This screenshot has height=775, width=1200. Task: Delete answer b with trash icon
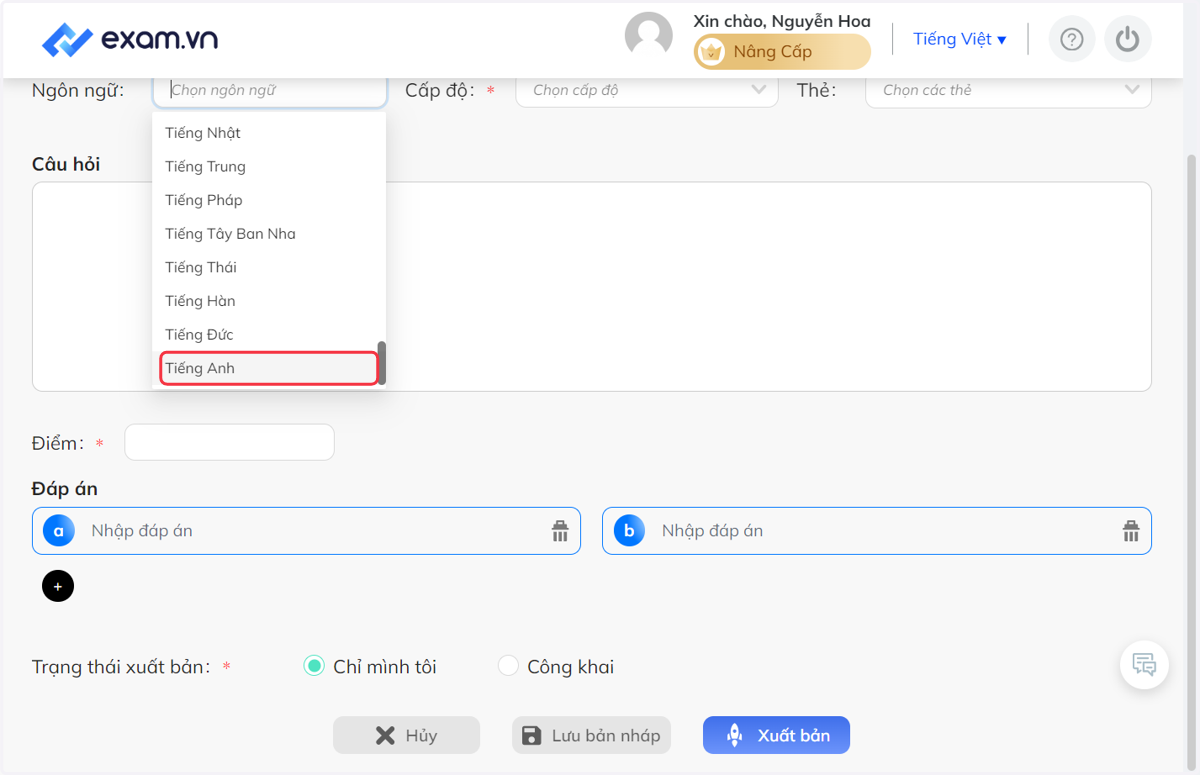pos(1131,531)
